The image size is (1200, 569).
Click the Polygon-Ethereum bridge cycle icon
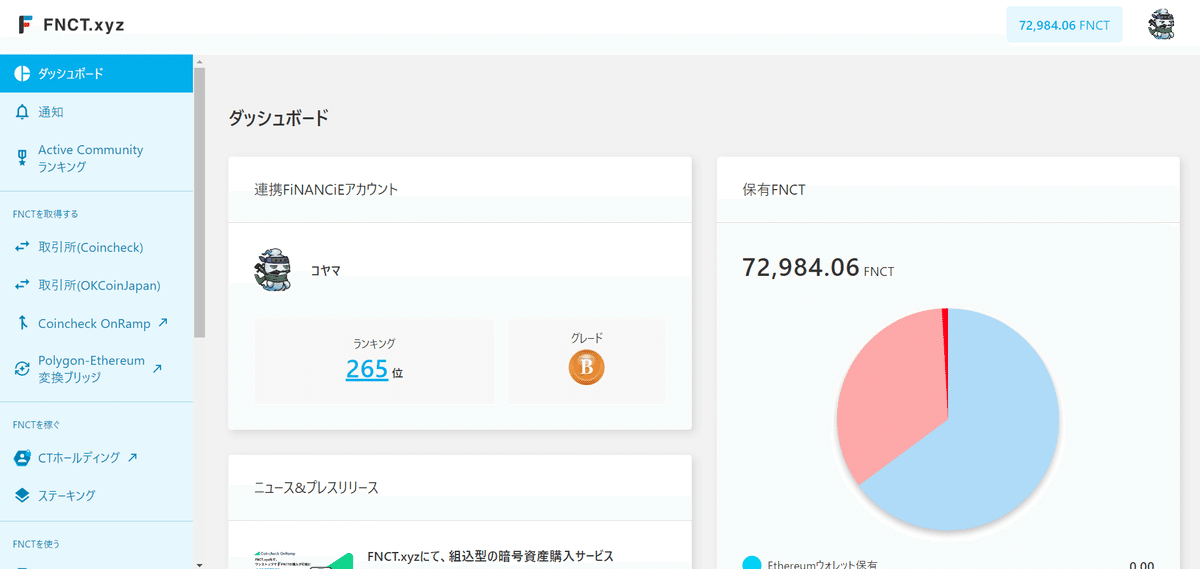tap(22, 369)
